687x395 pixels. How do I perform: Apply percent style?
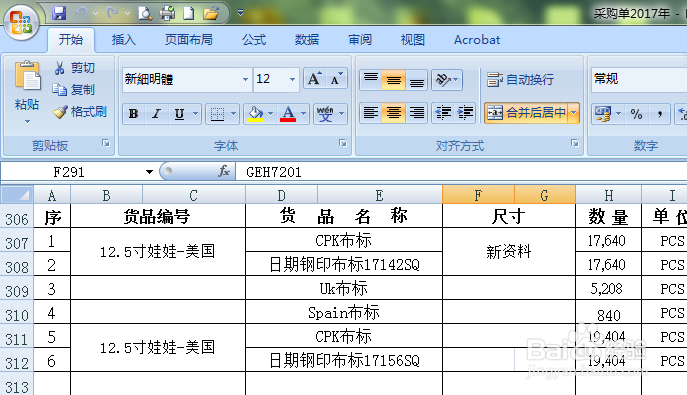[636, 114]
